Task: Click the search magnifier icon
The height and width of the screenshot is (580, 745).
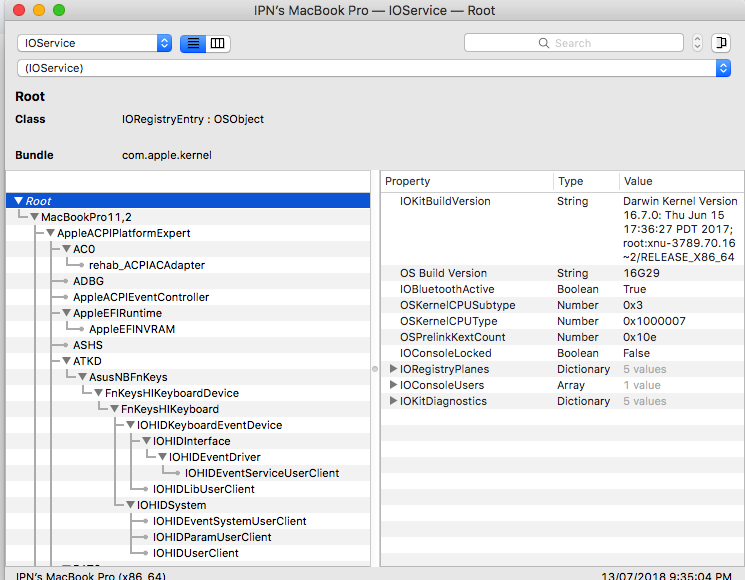Action: 544,43
